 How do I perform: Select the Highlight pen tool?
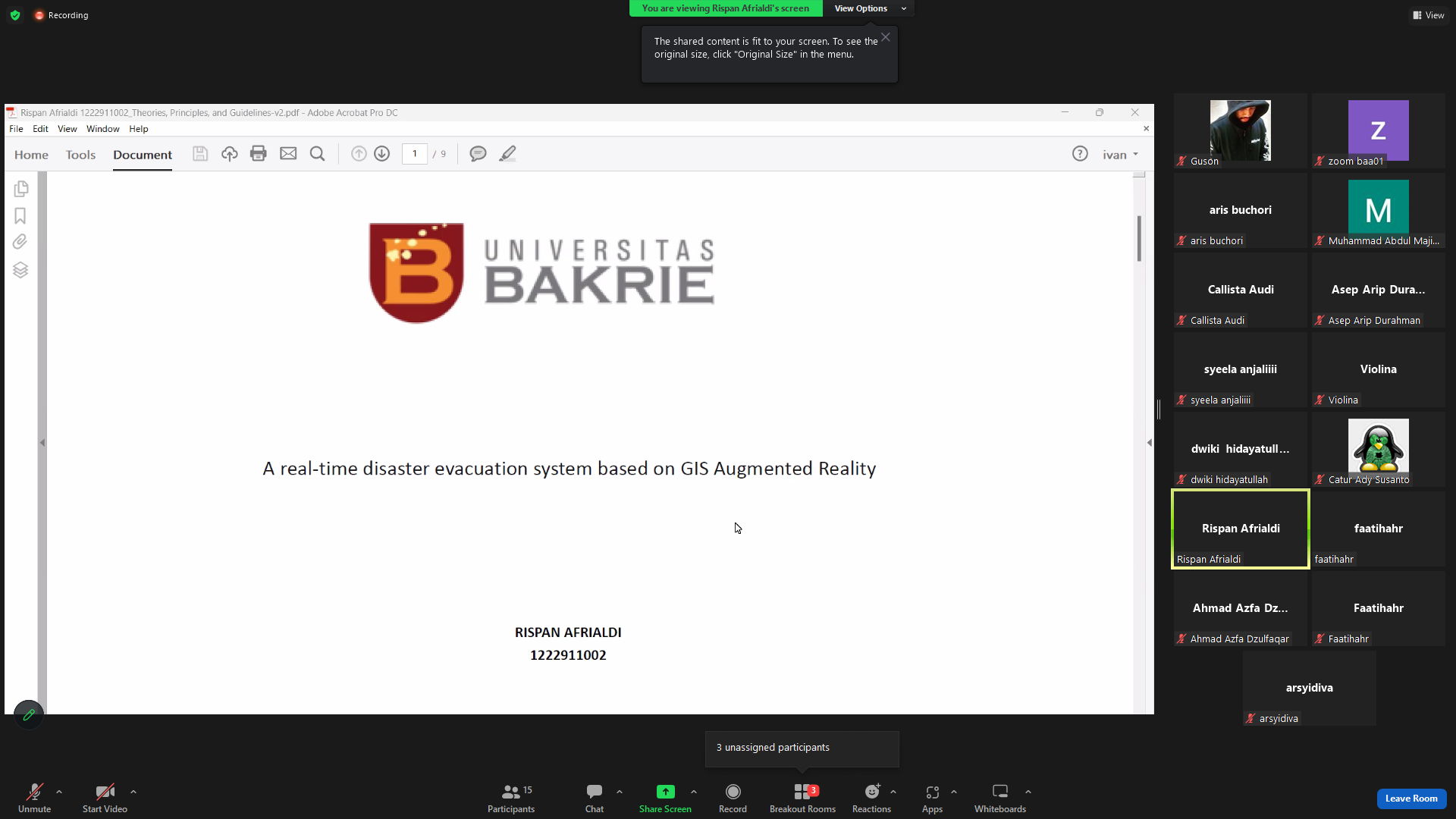[508, 154]
